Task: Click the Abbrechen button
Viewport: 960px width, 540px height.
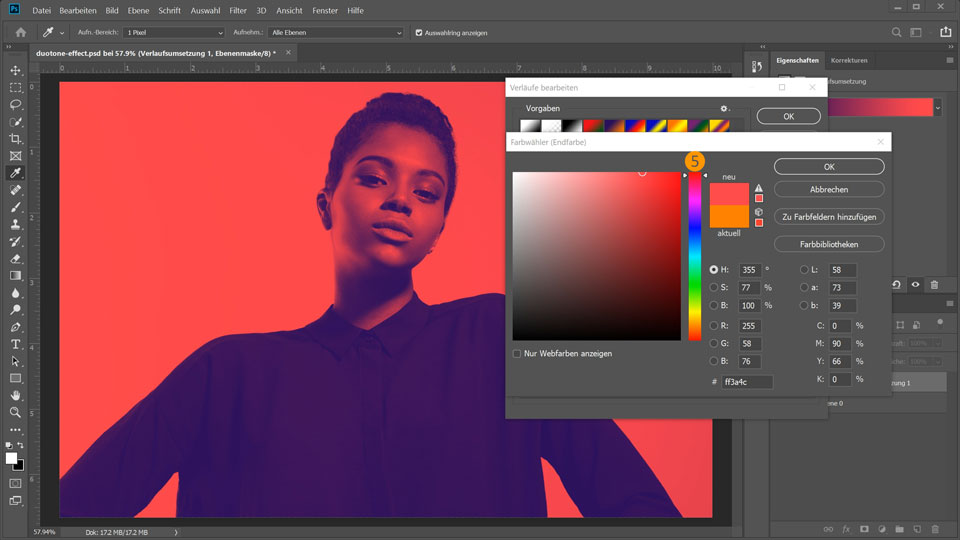Action: (x=829, y=190)
